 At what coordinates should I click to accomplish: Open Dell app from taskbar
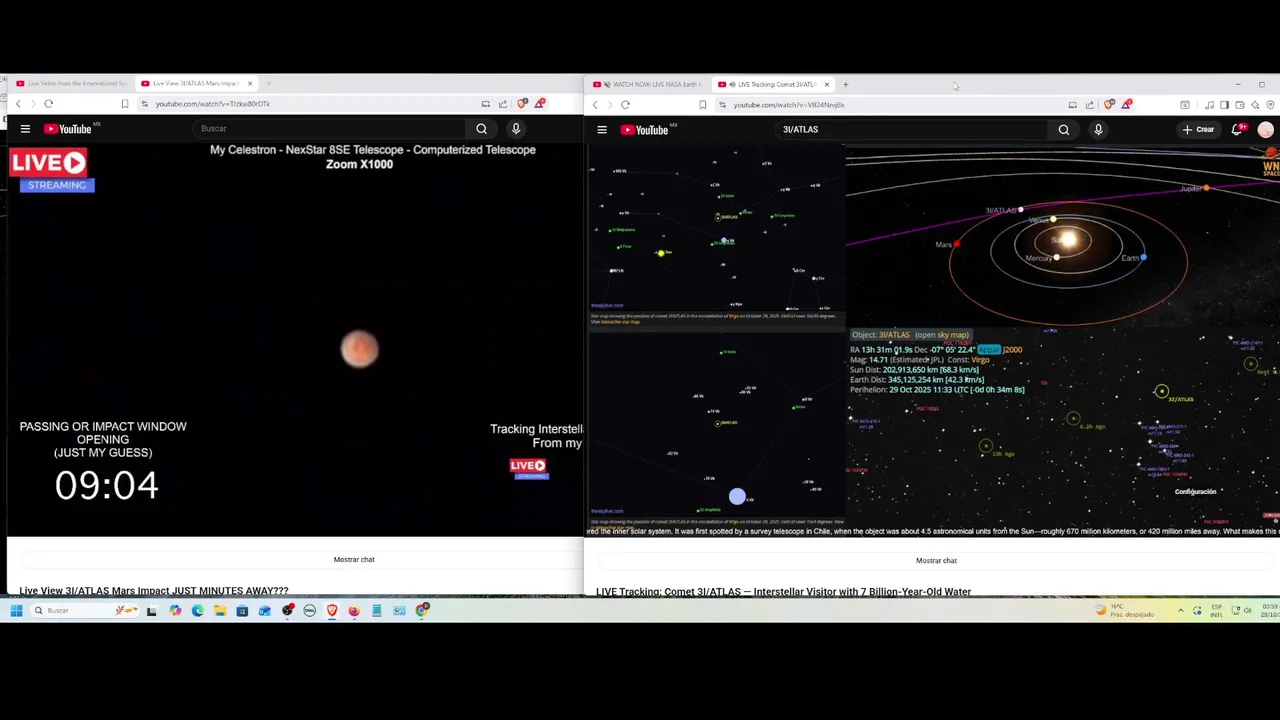(x=309, y=610)
